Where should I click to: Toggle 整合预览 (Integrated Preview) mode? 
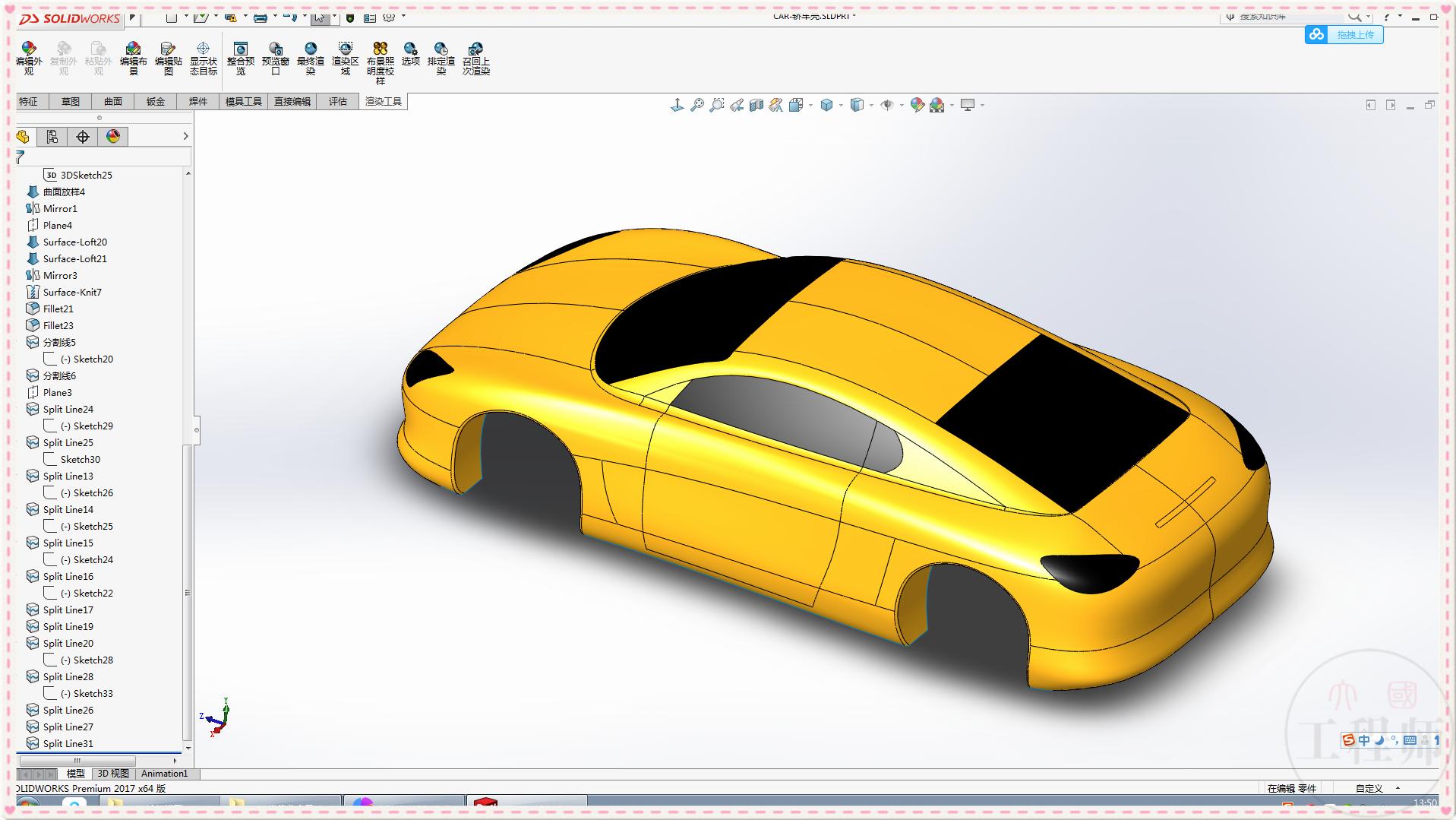(x=241, y=59)
